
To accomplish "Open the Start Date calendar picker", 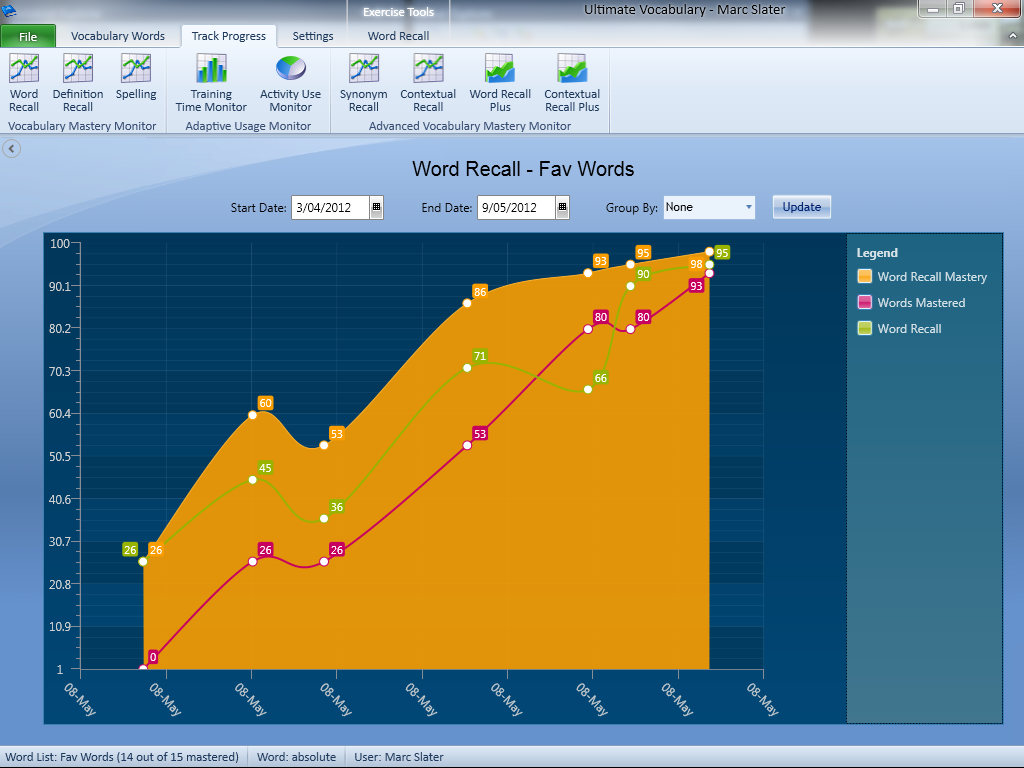I will (x=376, y=208).
